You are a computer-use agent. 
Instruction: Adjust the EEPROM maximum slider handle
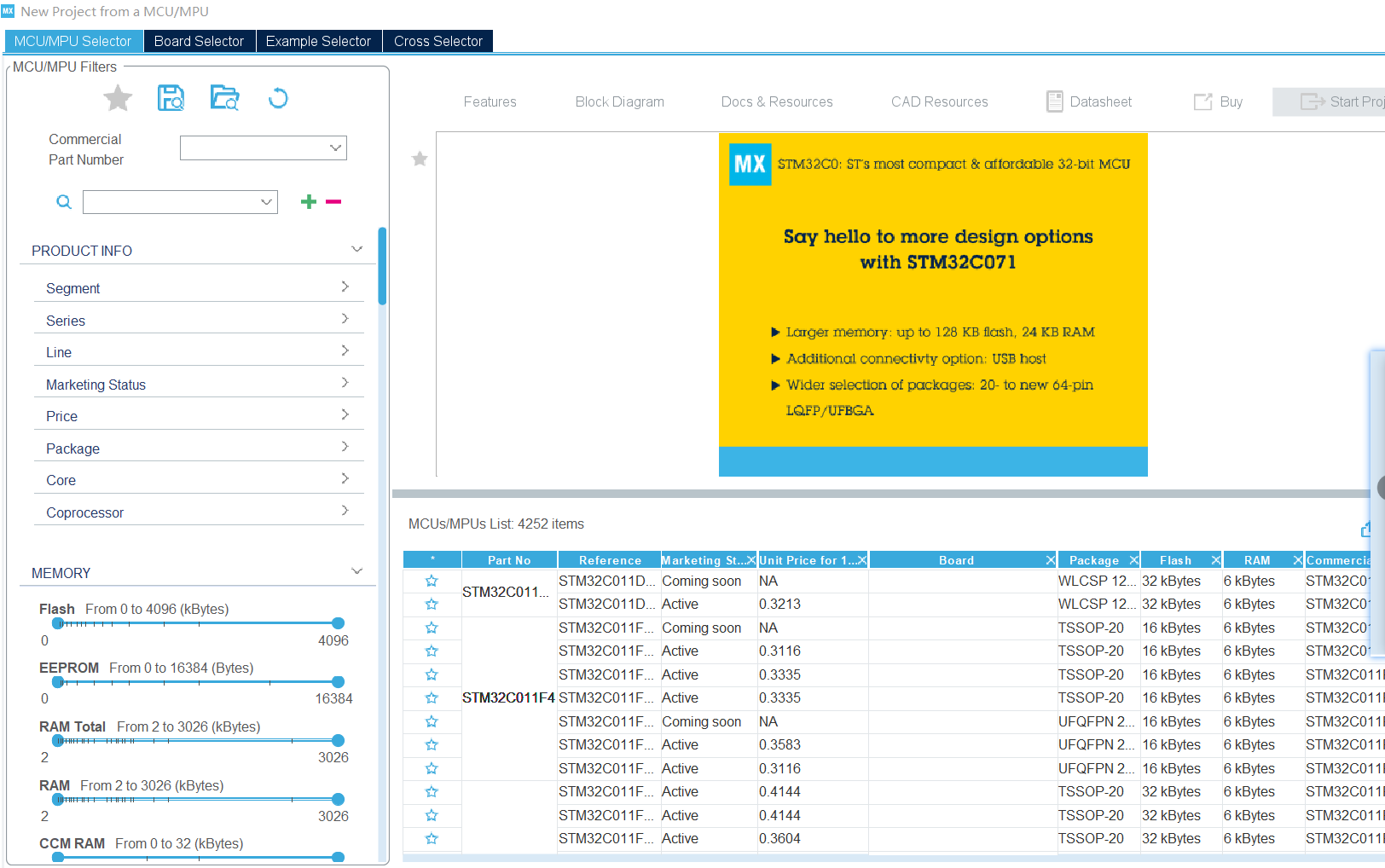(x=339, y=682)
